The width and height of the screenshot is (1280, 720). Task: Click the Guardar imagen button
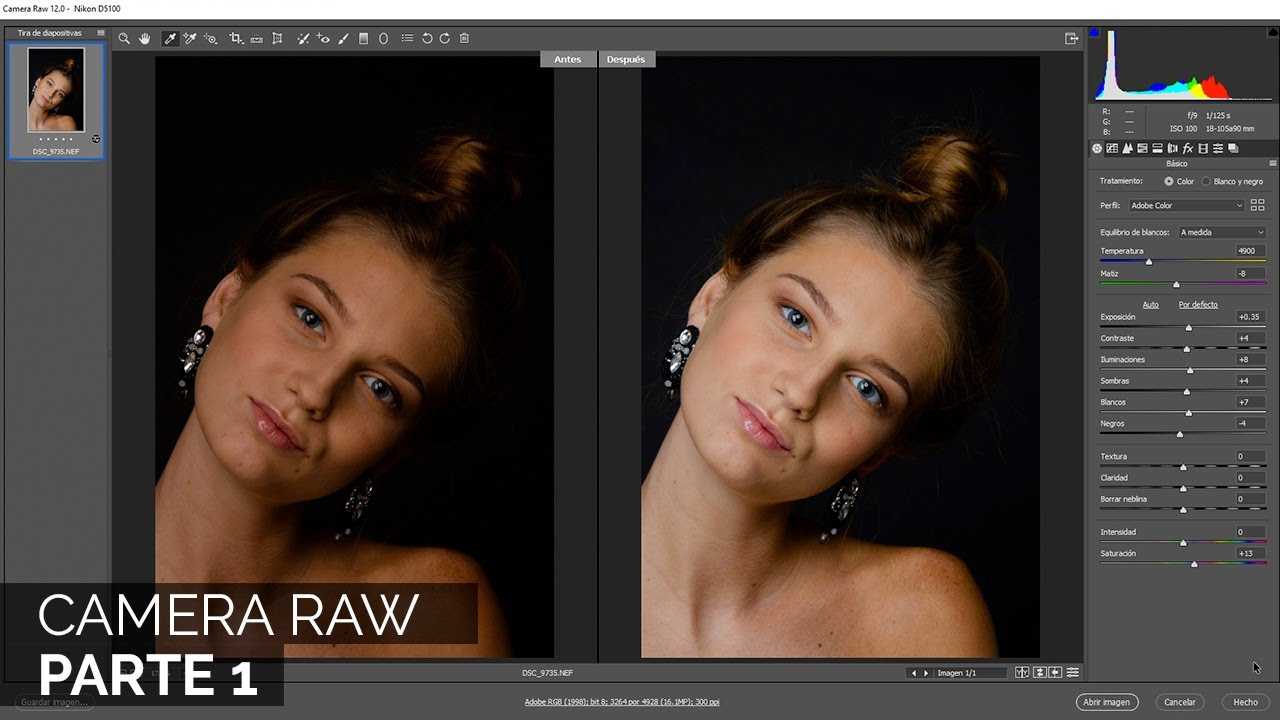pos(54,702)
